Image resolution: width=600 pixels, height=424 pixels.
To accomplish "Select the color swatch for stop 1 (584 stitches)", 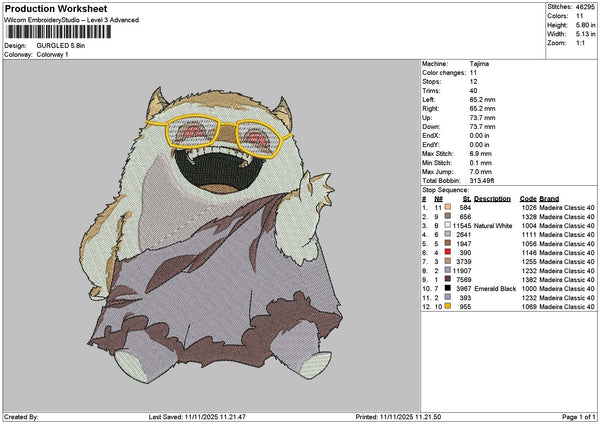I will pyautogui.click(x=448, y=207).
